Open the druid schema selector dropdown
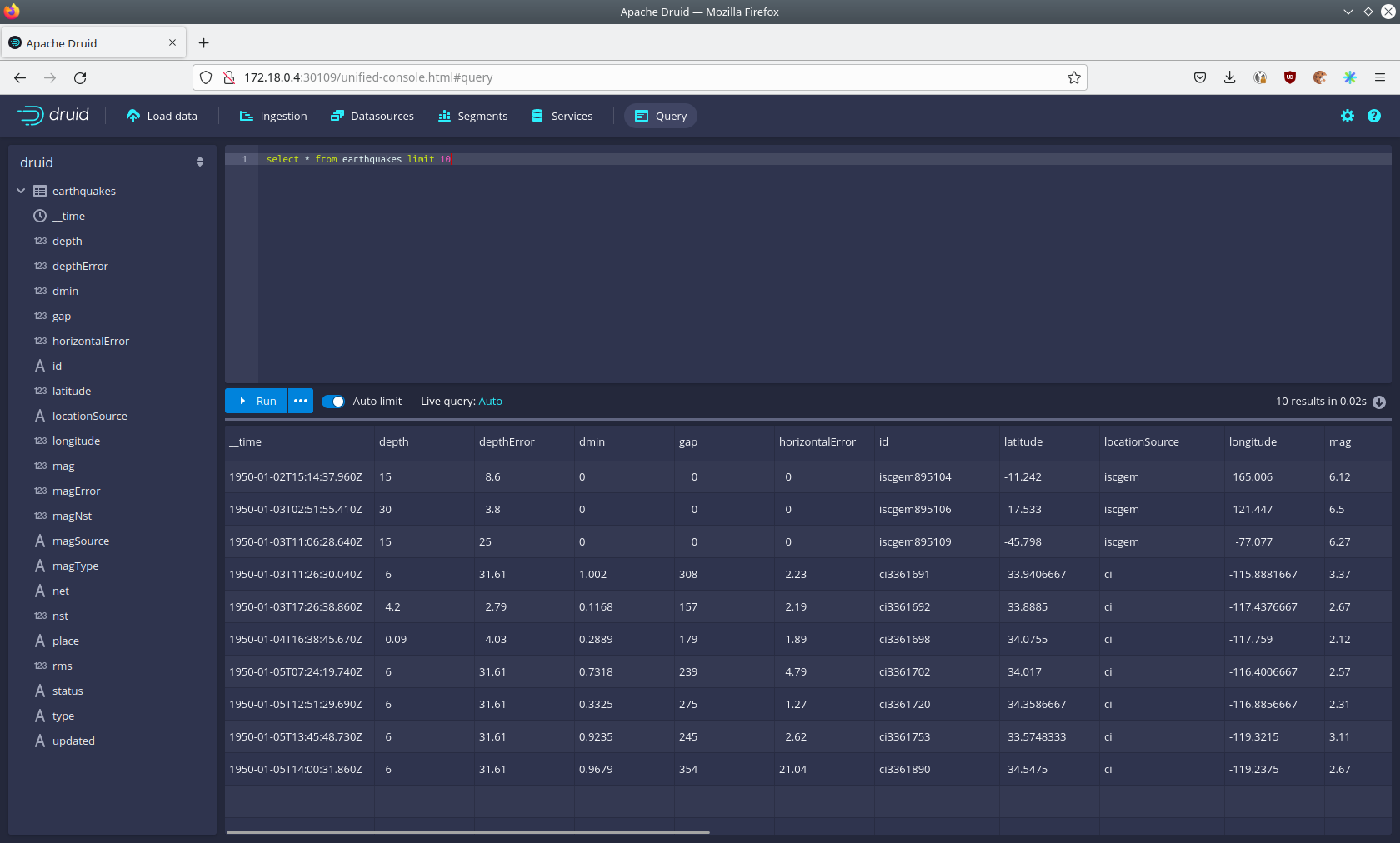 [199, 162]
